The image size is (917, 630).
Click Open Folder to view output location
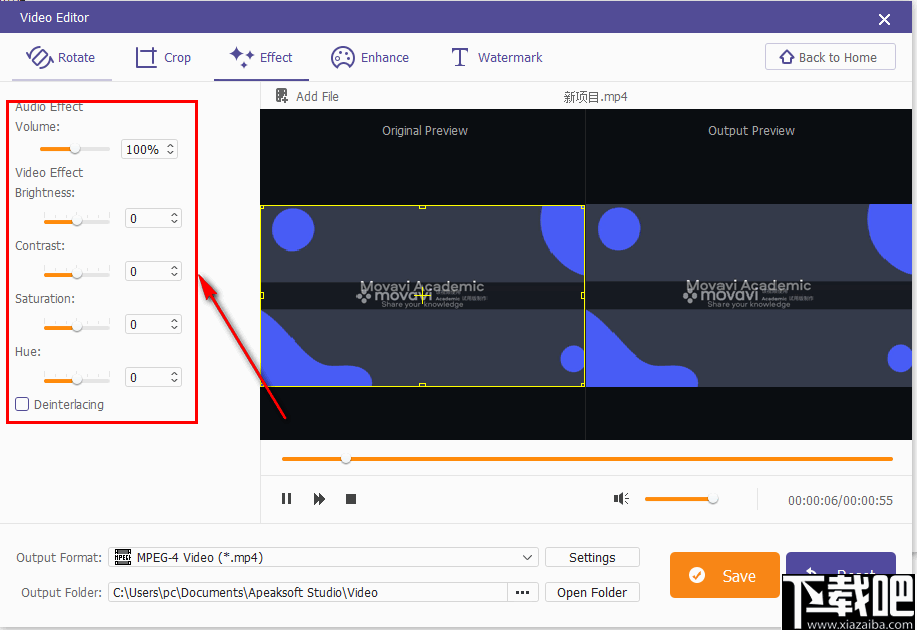click(592, 592)
